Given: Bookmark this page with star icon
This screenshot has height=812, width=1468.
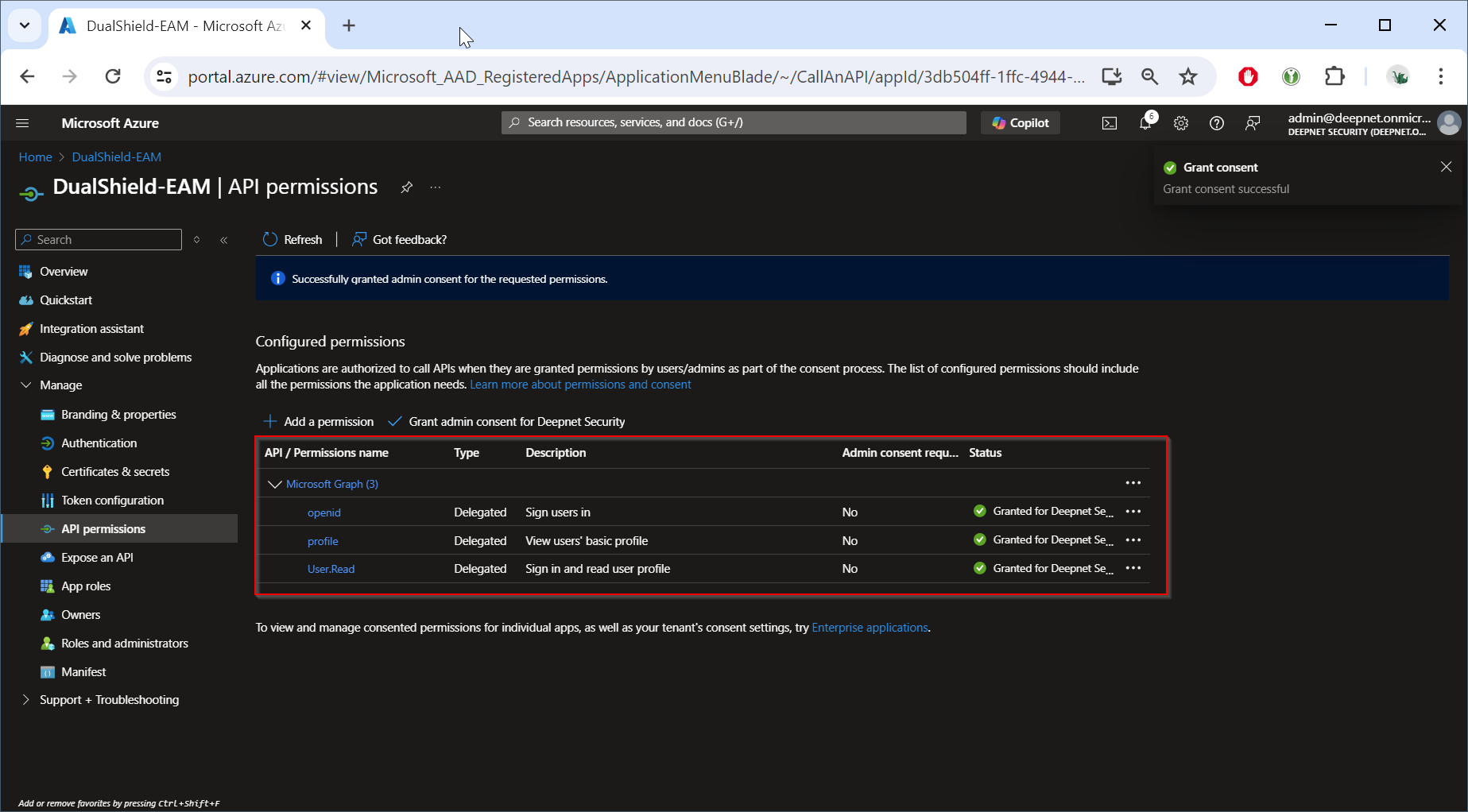Looking at the screenshot, I should pos(1187,76).
